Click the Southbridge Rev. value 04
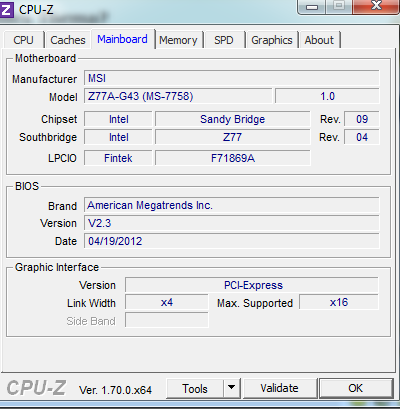The image size is (400, 409). pyautogui.click(x=362, y=137)
